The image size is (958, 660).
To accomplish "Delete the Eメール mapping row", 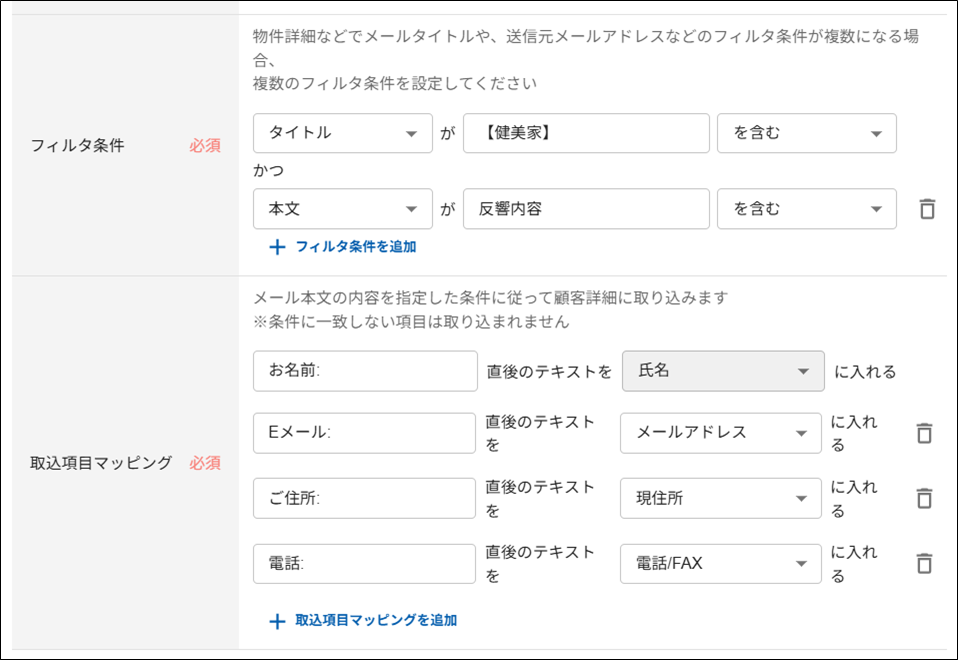I will tap(924, 433).
